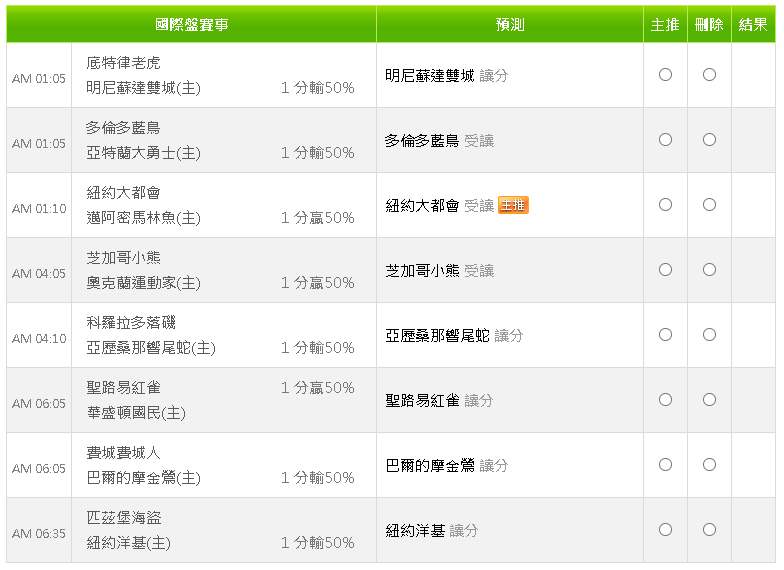Viewport: 784px width, 570px height.
Task: Select 主推 radio for 芝加哥小熊 受讓 row
Action: (665, 270)
